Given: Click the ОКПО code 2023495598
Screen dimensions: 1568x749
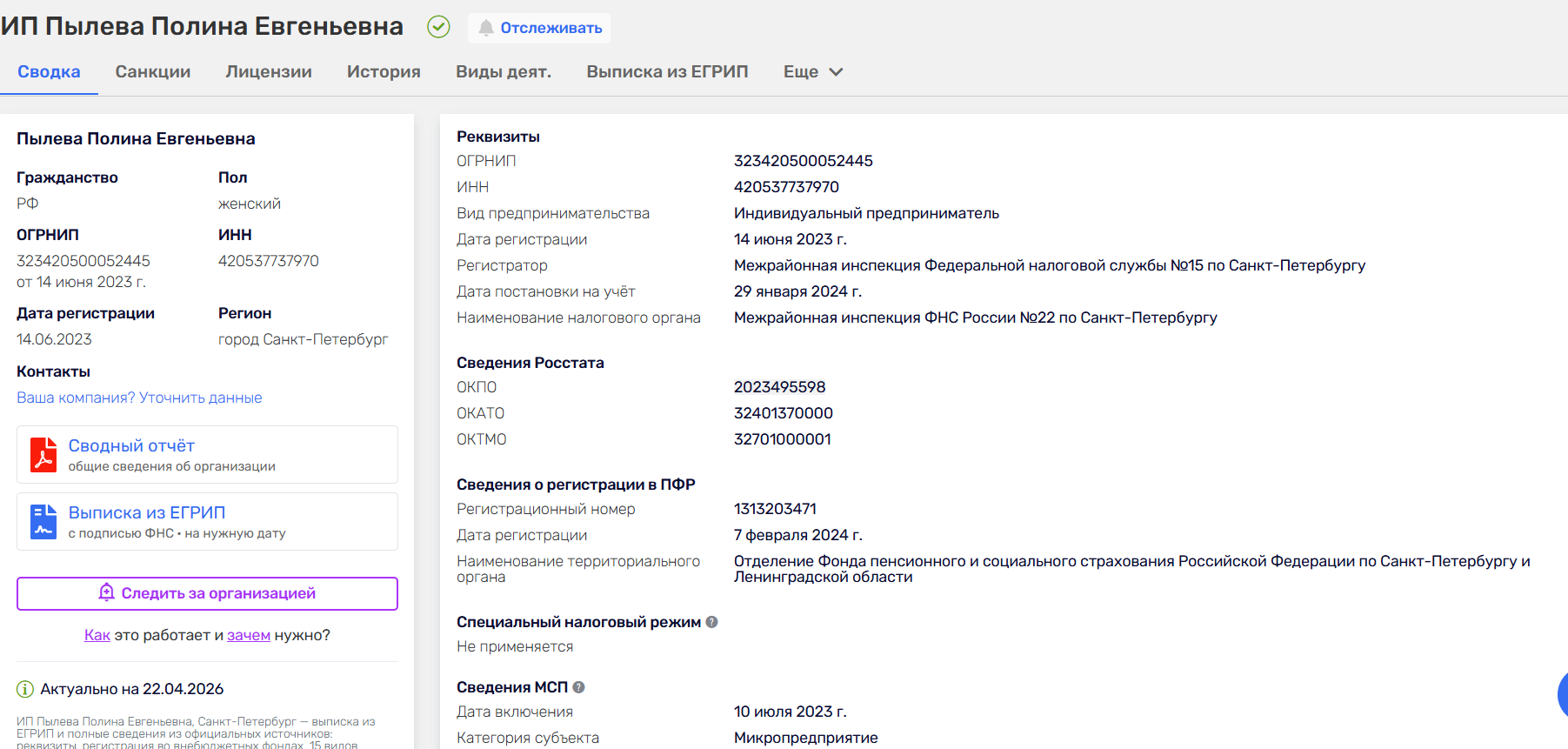Looking at the screenshot, I should coord(779,387).
